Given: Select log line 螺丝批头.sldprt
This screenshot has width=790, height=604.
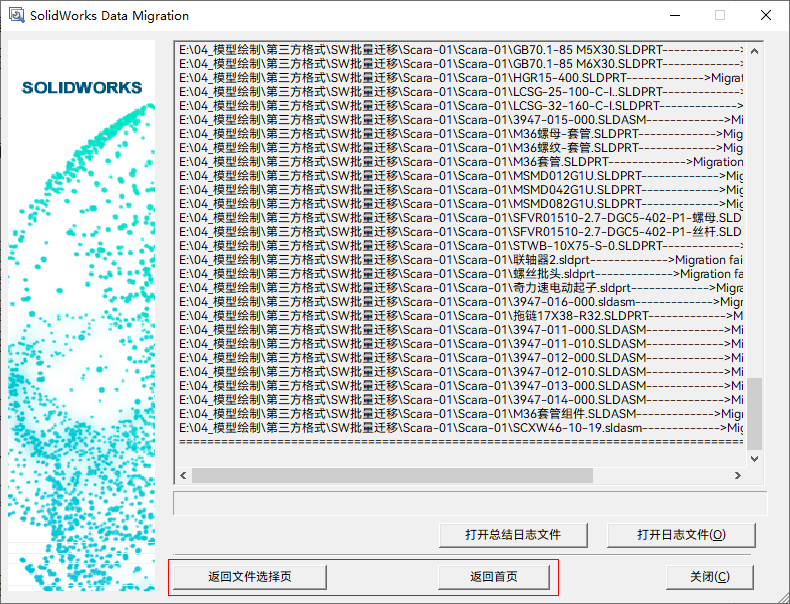Looking at the screenshot, I should (x=460, y=274).
